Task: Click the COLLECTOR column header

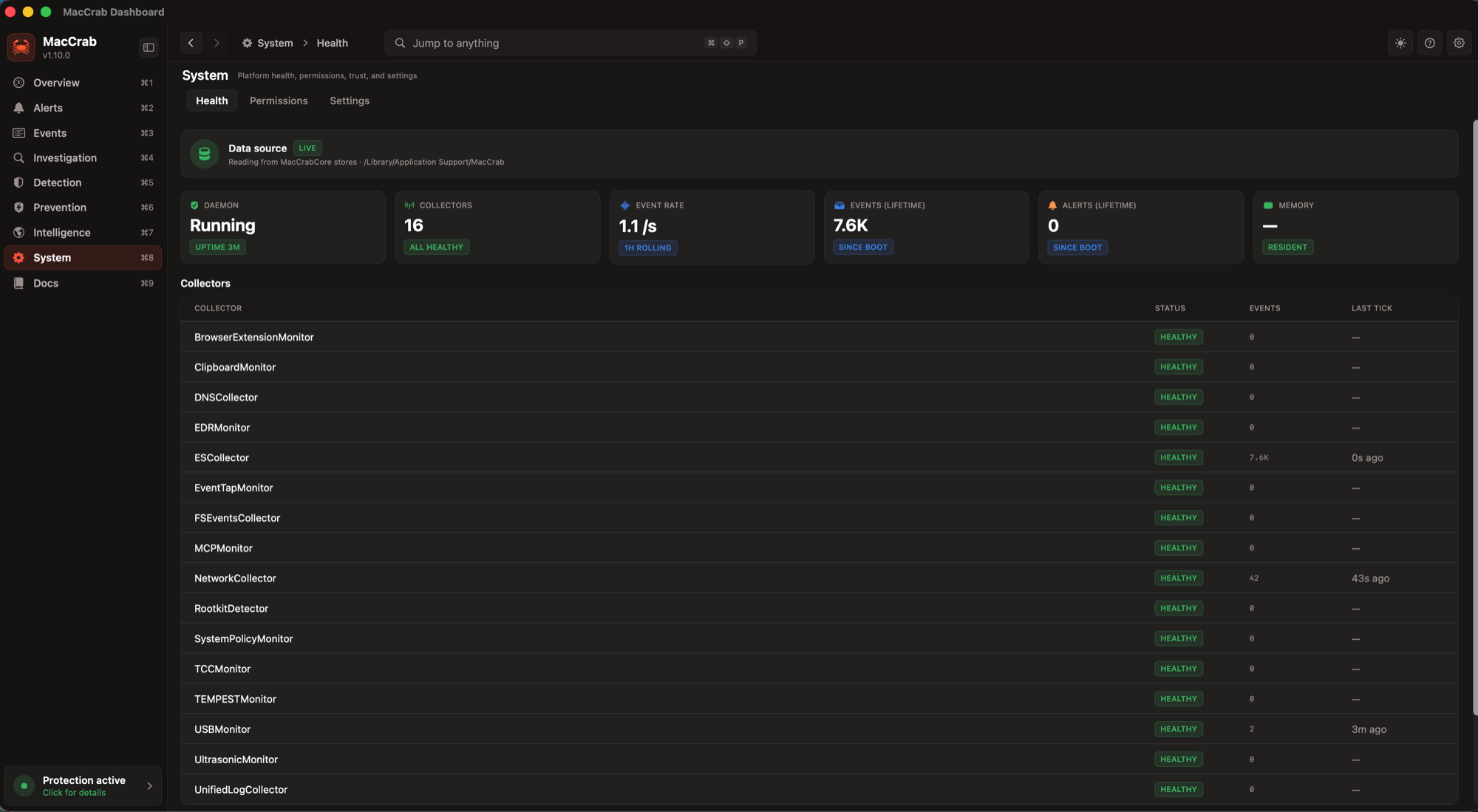Action: pos(218,308)
